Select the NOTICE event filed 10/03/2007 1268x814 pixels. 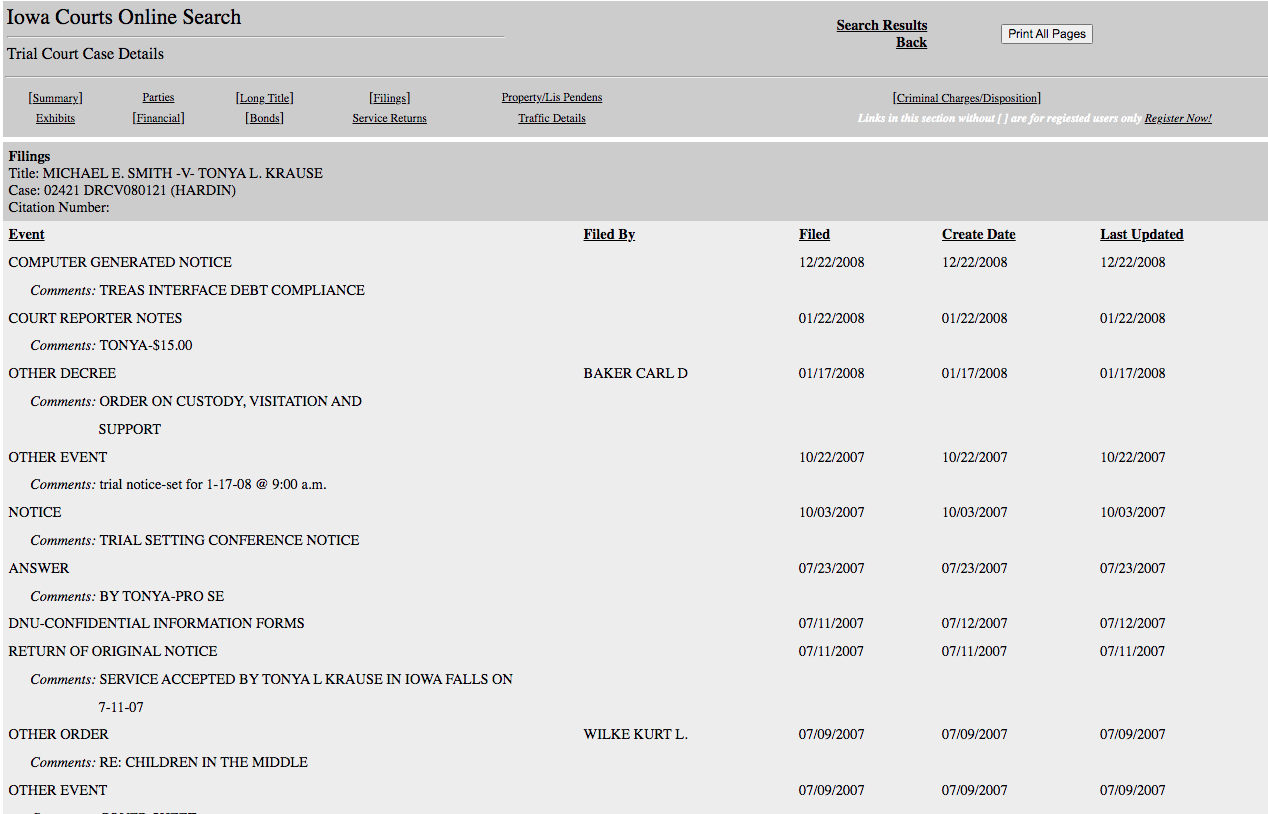(35, 512)
